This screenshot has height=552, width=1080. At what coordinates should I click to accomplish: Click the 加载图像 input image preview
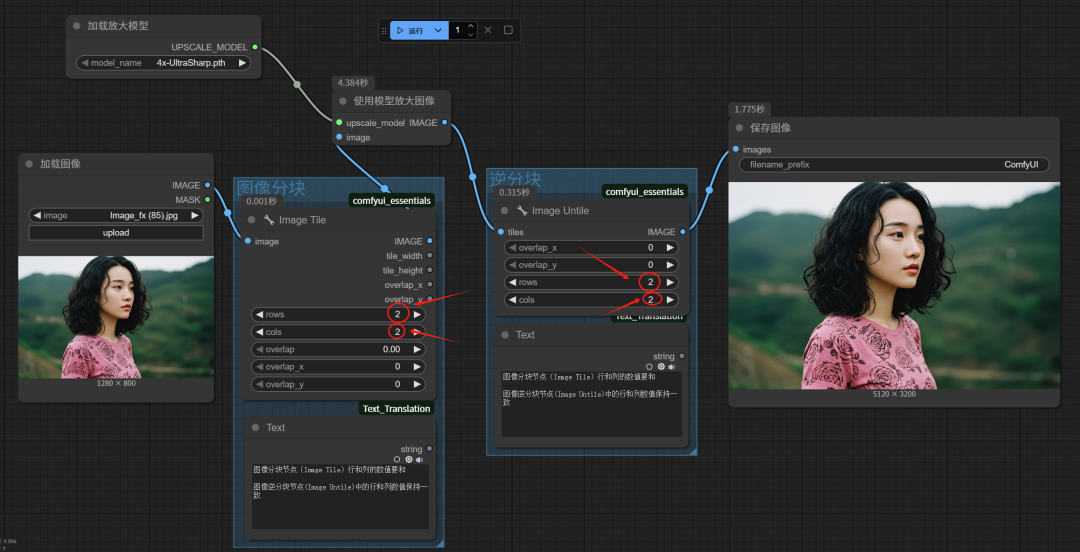tap(116, 317)
